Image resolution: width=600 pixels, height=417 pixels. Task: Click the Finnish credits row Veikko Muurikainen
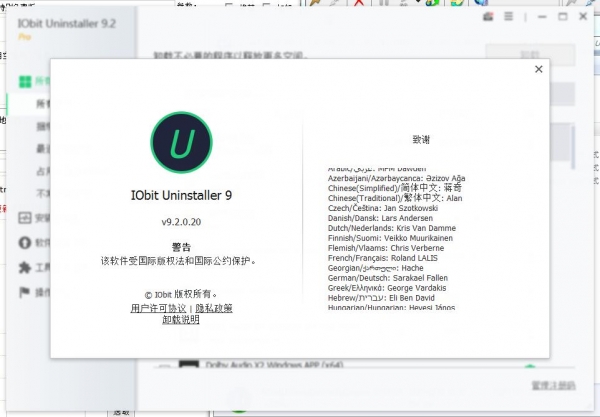pyautogui.click(x=390, y=238)
